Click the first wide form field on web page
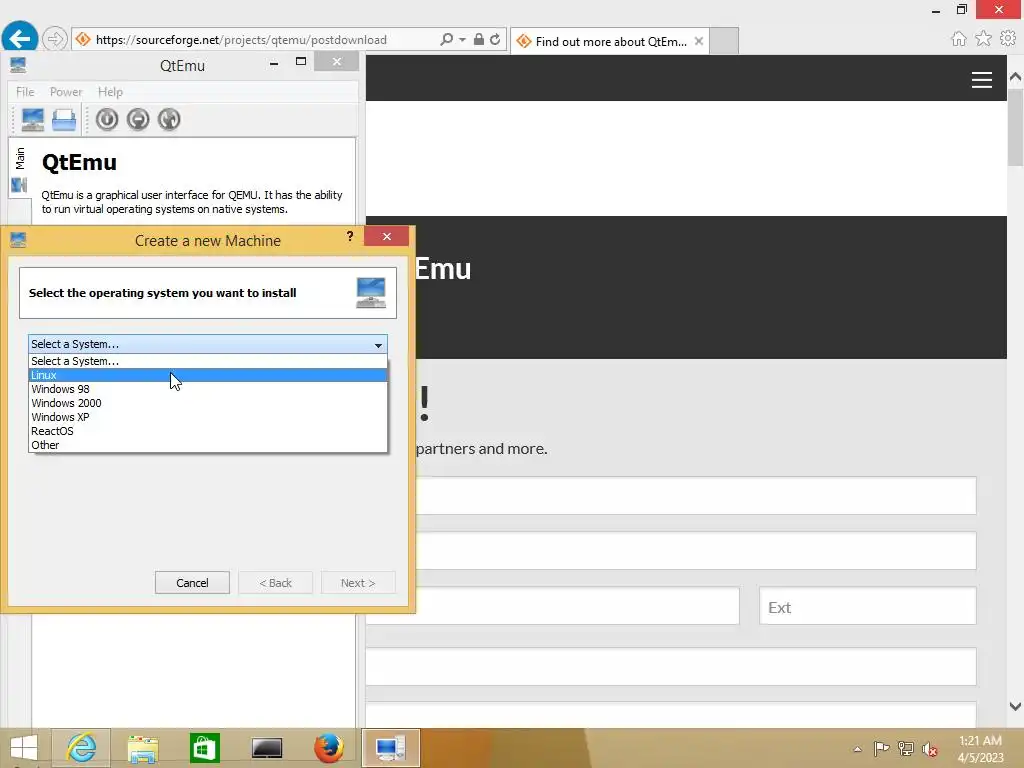The image size is (1024, 768). pyautogui.click(x=696, y=496)
